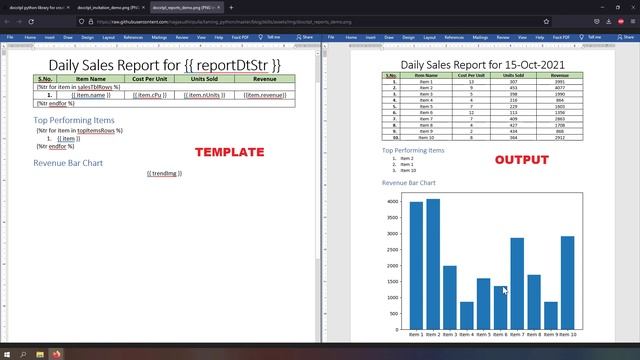Image resolution: width=640 pixels, height=360 pixels.
Task: Click '{%tr for item in topItemsRows %}' line
Action: click(80, 131)
